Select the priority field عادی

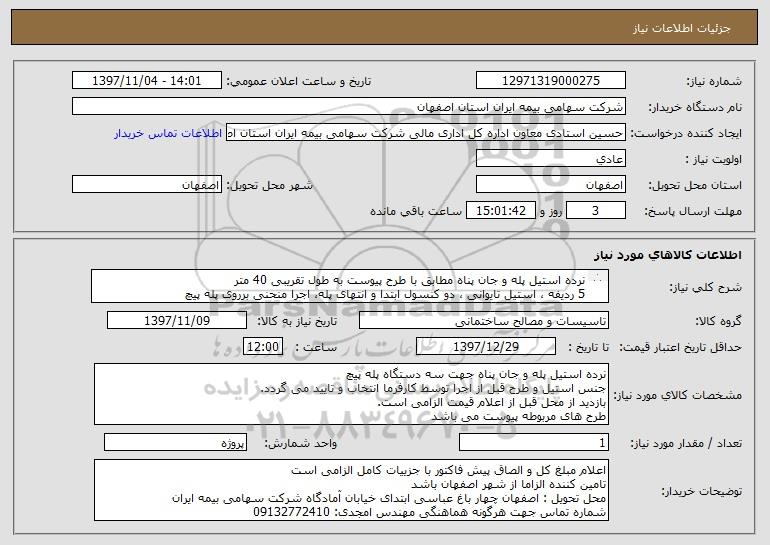[550, 159]
